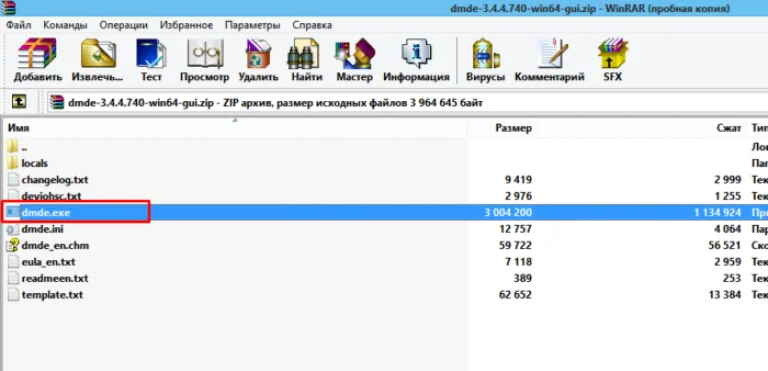Image resolution: width=768 pixels, height=371 pixels.
Task: Select the dmde.ini file name
Action: pos(42,229)
